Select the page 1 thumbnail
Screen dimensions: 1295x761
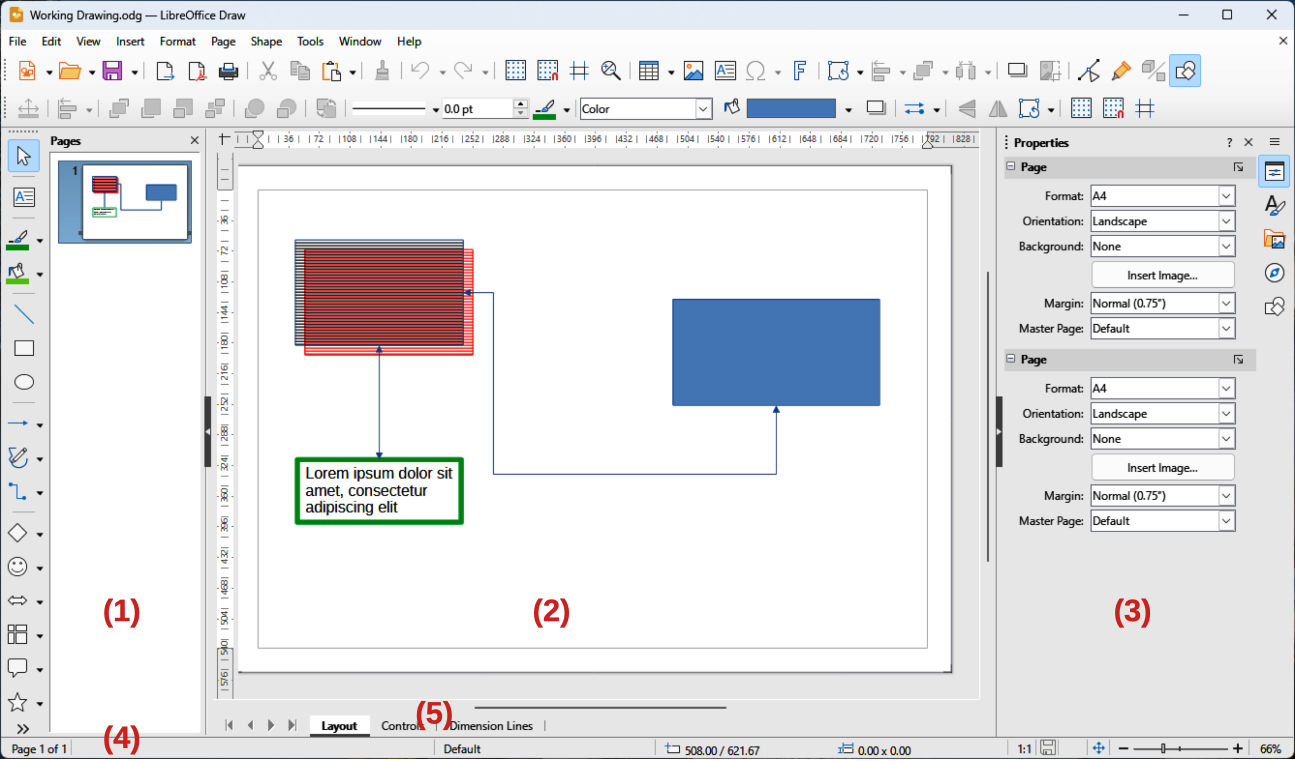[125, 203]
